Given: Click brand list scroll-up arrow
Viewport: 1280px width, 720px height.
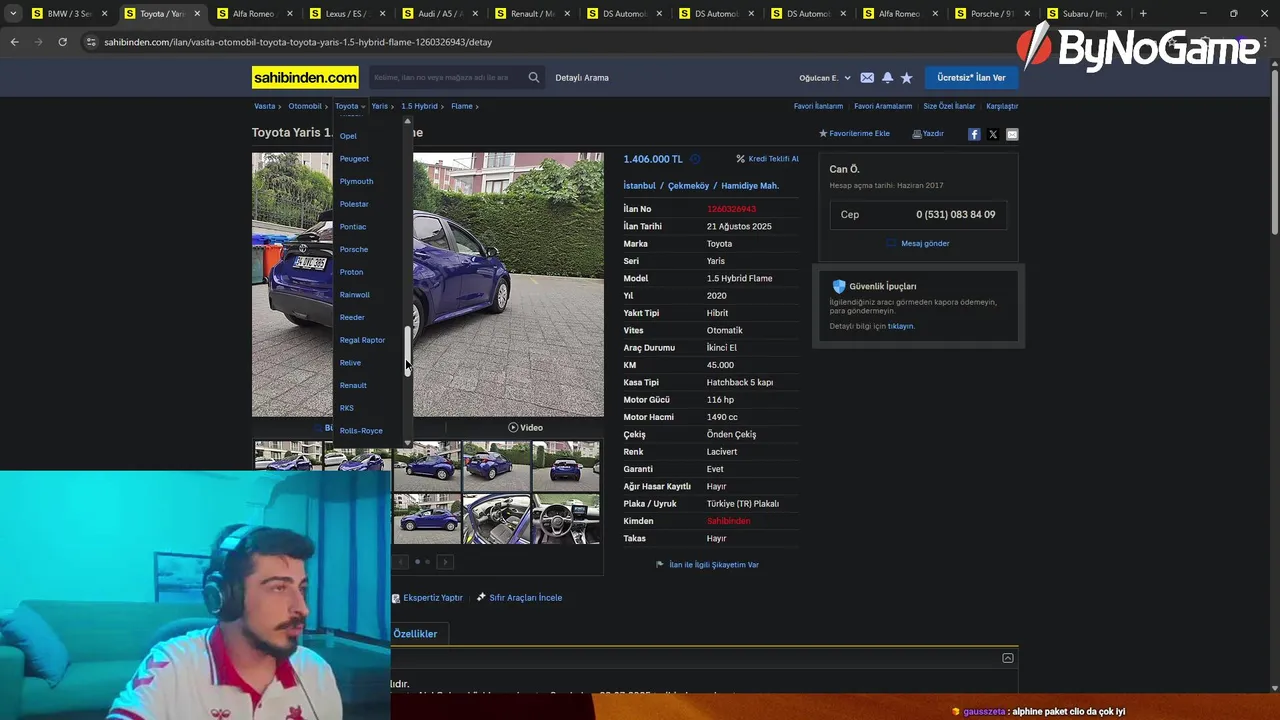Looking at the screenshot, I should 407,121.
